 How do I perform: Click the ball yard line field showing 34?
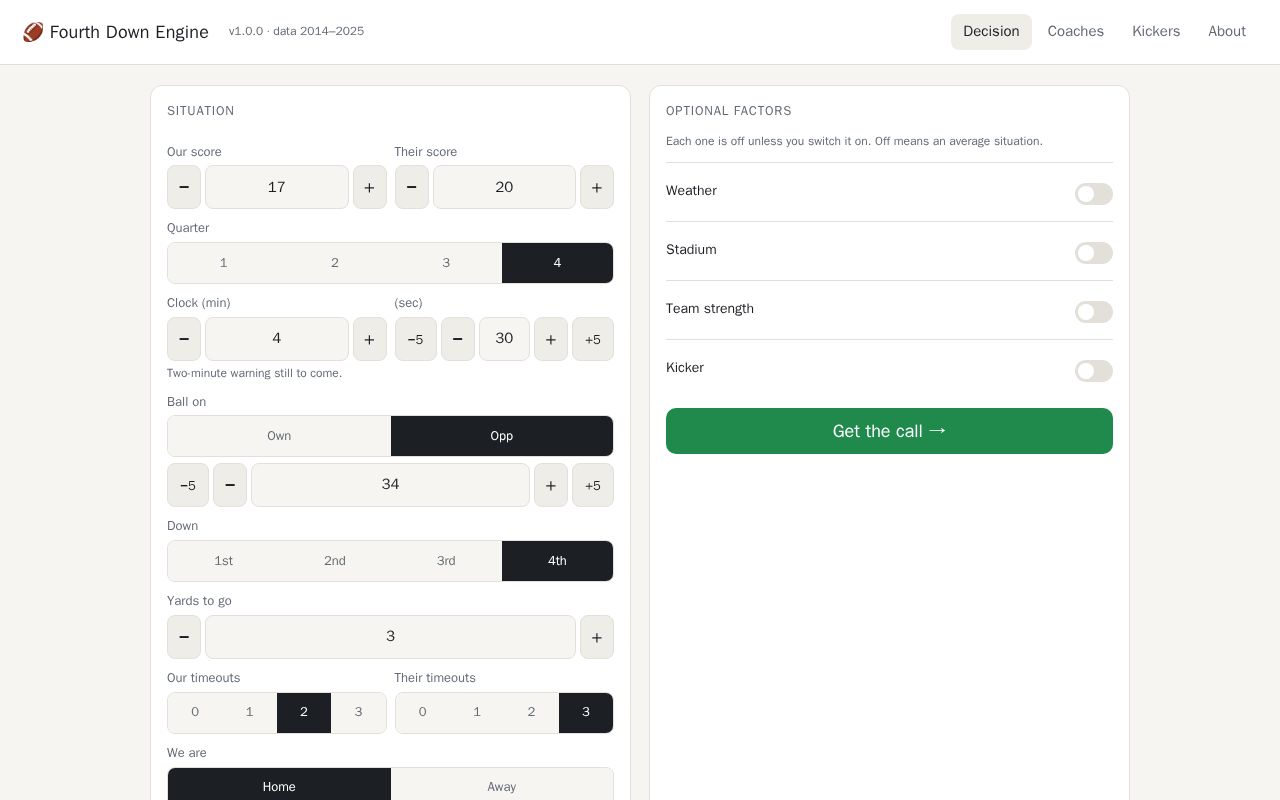390,485
